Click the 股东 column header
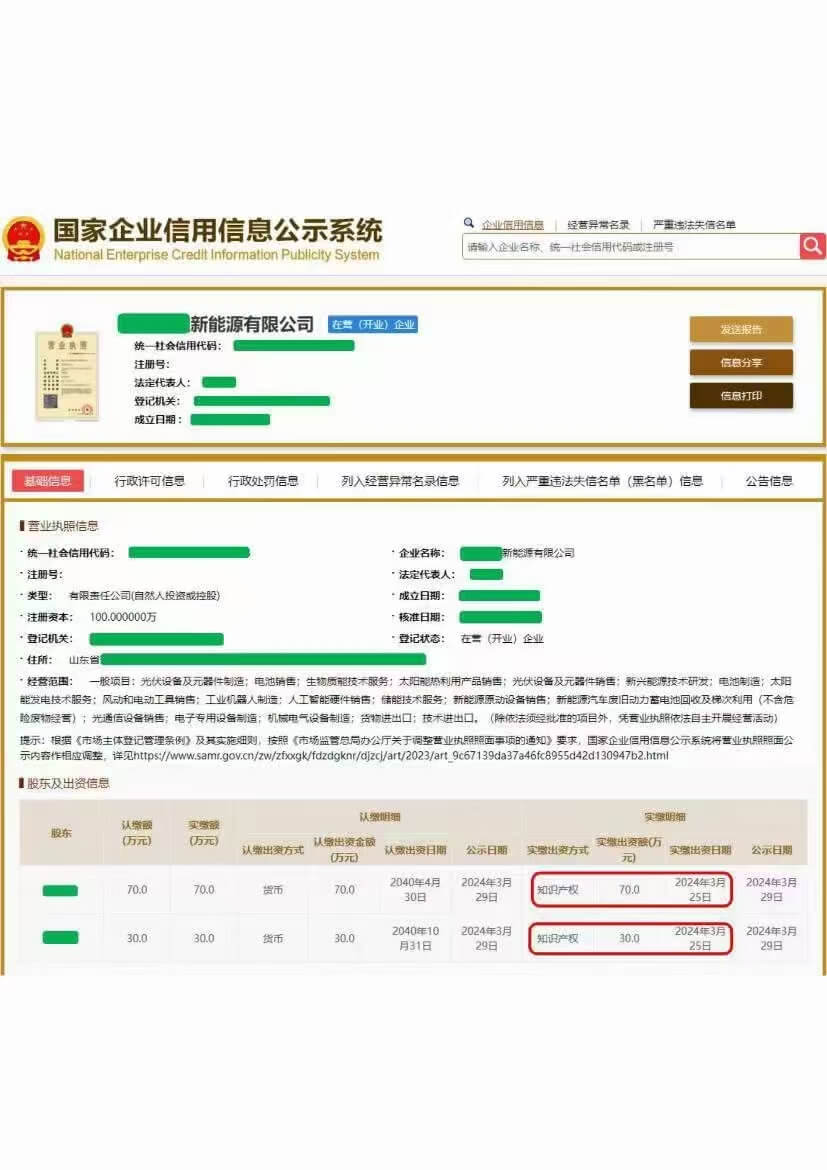827x1170 pixels. click(61, 833)
